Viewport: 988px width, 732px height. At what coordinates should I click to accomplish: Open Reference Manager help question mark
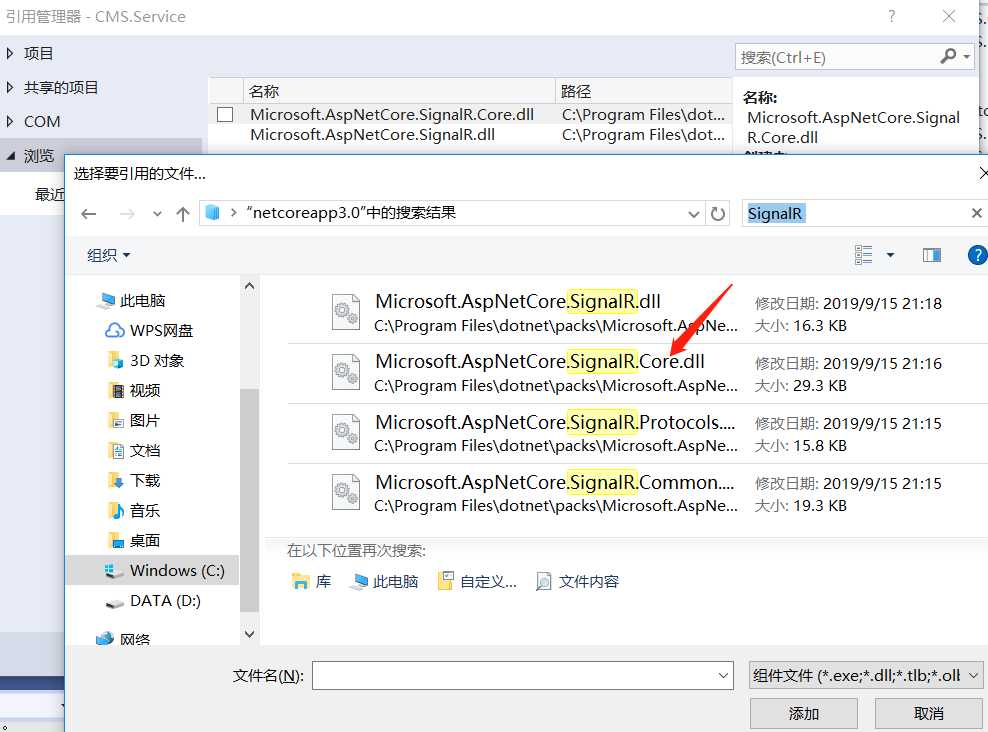point(892,16)
